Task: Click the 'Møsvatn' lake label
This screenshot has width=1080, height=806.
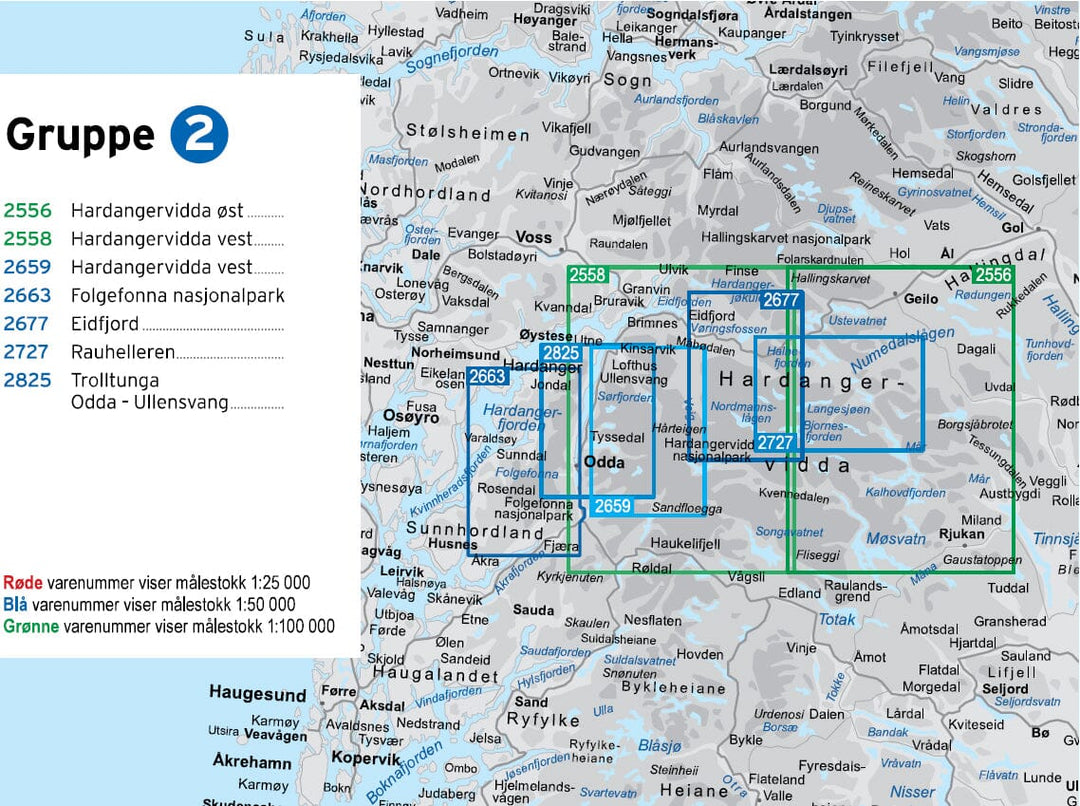Action: click(895, 539)
